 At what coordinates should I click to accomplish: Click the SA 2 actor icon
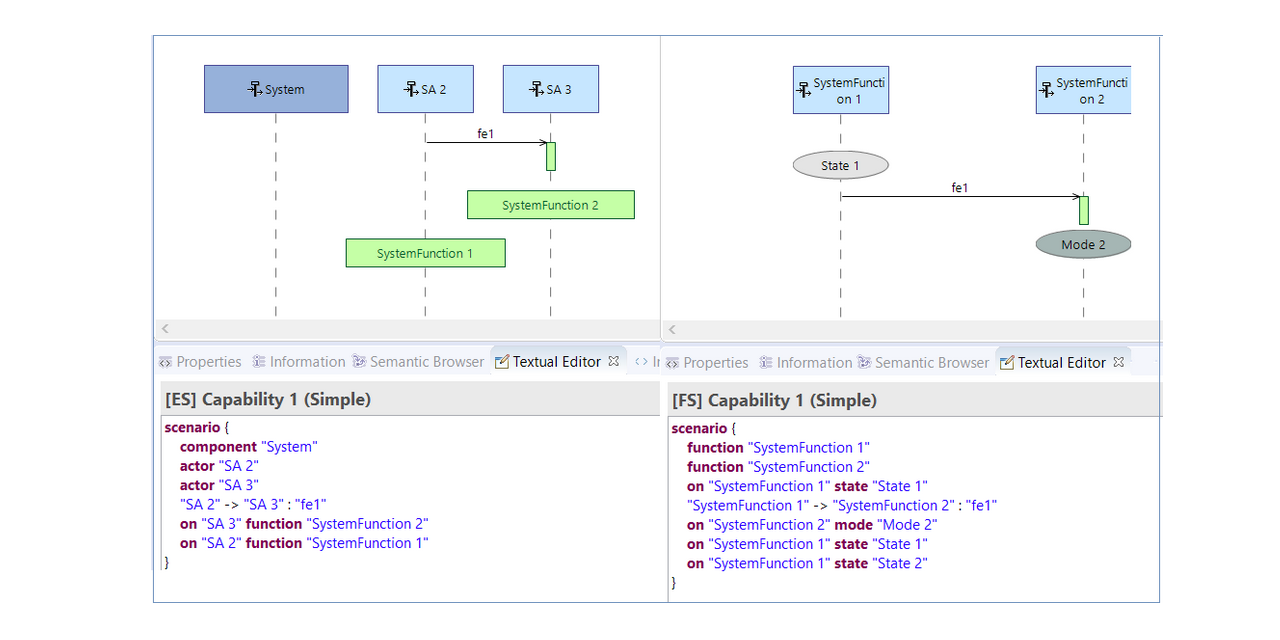(411, 89)
